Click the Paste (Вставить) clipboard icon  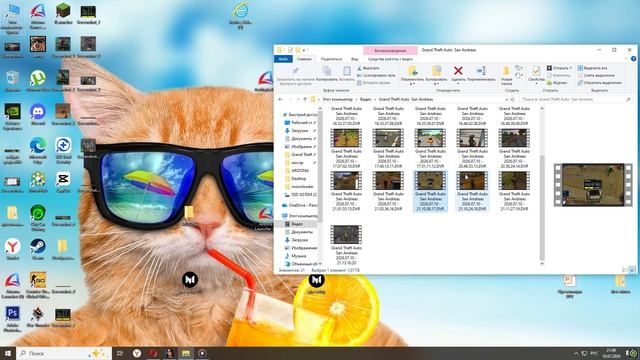[347, 71]
